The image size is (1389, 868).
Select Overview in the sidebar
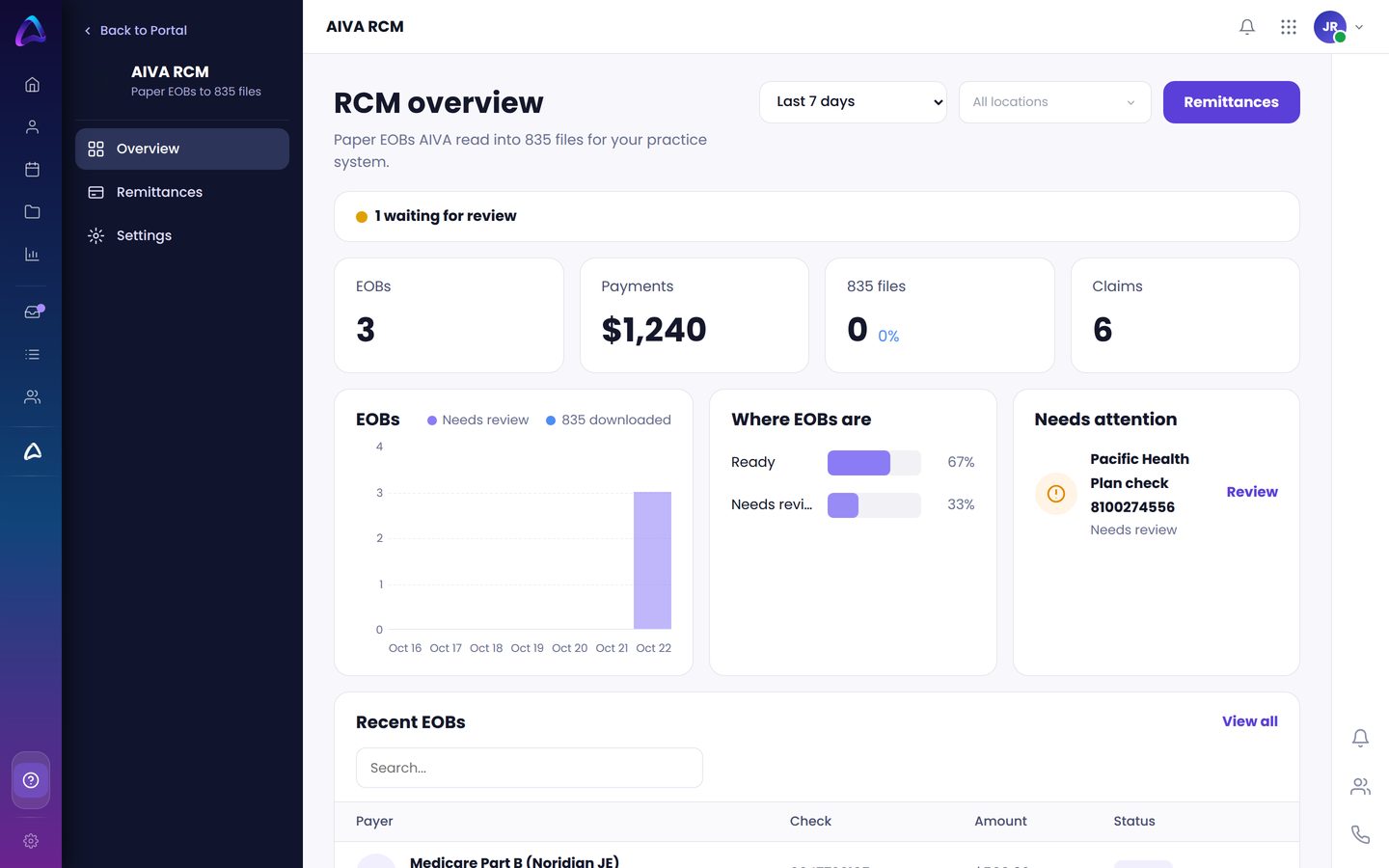pos(182,149)
